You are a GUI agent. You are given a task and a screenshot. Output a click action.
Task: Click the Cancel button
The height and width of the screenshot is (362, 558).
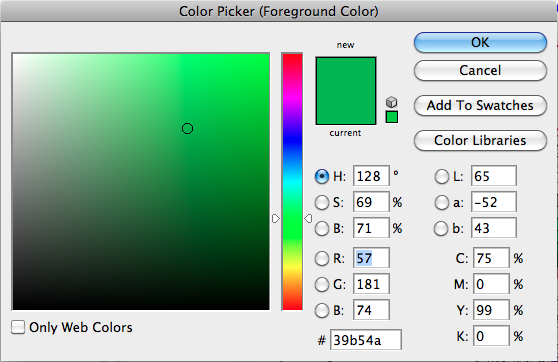(x=480, y=70)
